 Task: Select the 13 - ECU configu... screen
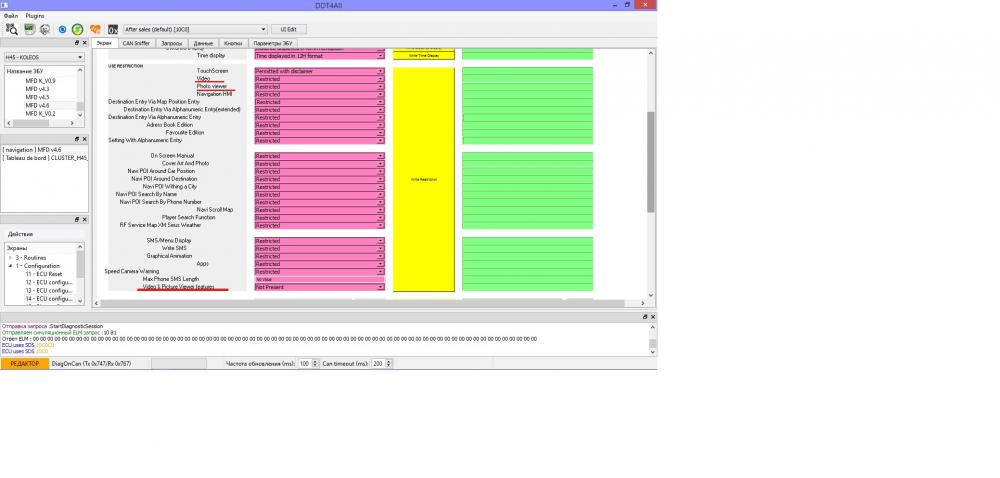point(48,291)
